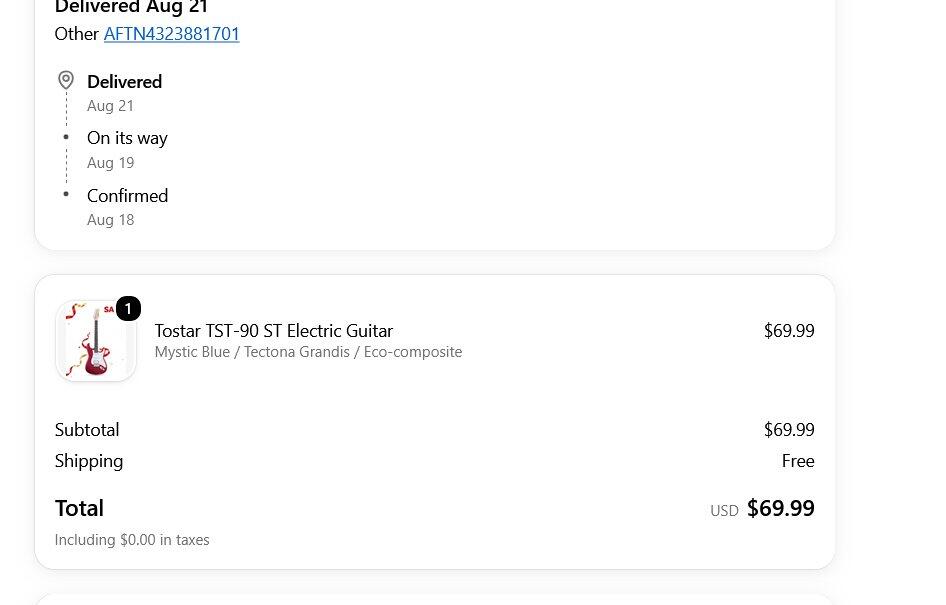Click the Shipping label
This screenshot has width=946, height=605.
tap(89, 461)
